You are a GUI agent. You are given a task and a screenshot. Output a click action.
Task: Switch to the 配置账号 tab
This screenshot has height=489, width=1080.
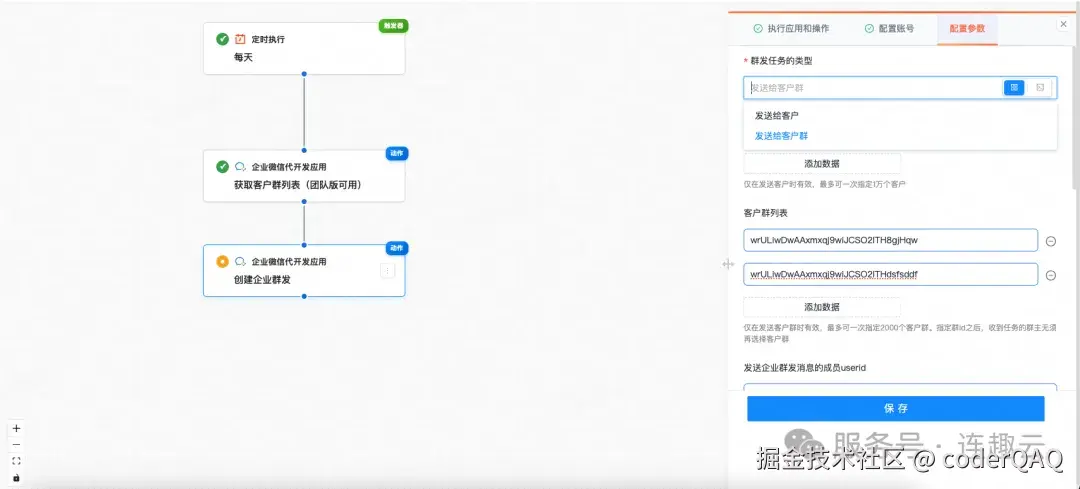pyautogui.click(x=889, y=29)
